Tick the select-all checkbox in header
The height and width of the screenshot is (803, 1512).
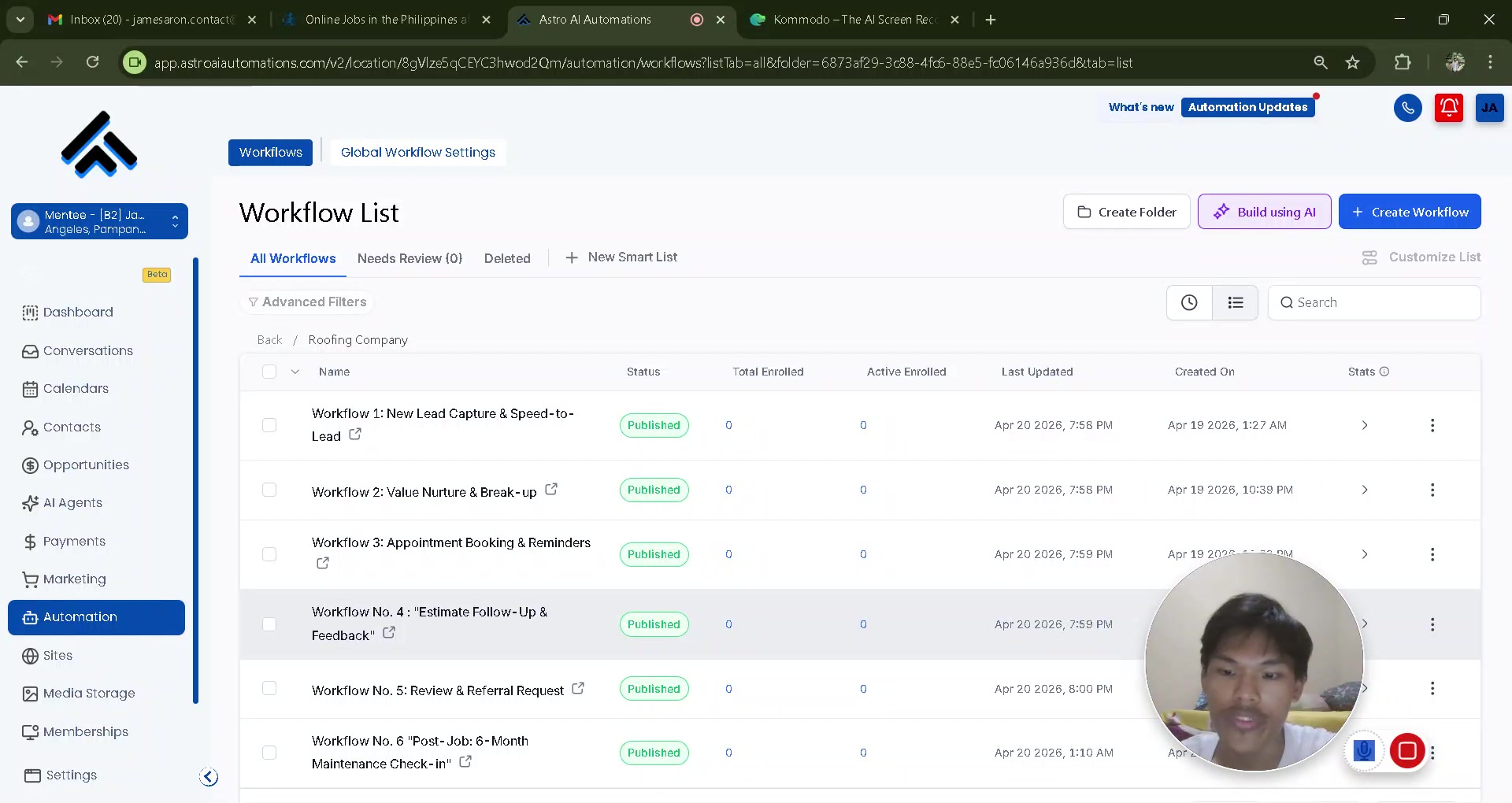[269, 372]
